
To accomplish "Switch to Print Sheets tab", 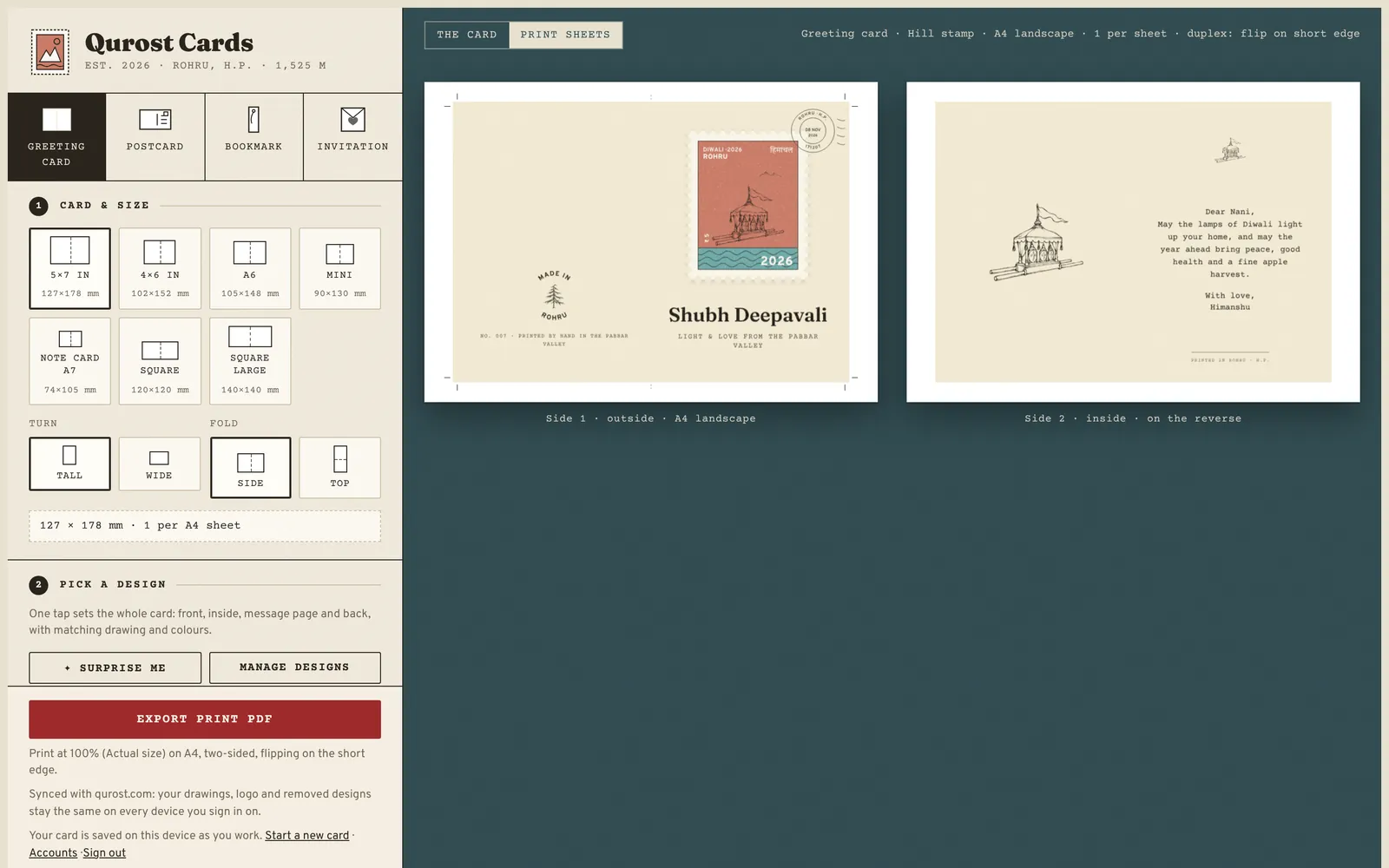I will 565,35.
